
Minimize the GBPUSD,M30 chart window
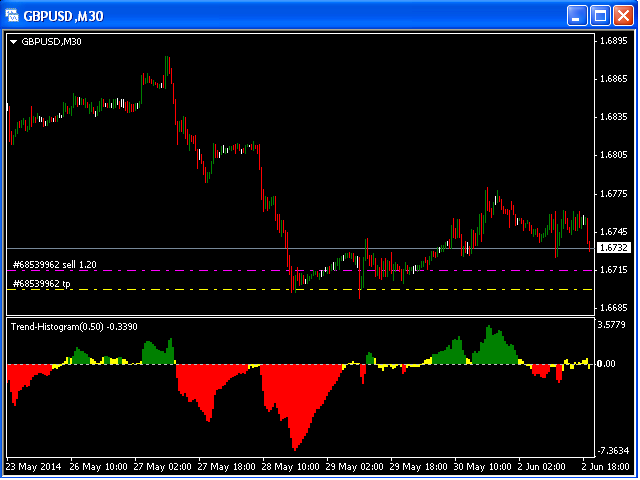pyautogui.click(x=577, y=16)
